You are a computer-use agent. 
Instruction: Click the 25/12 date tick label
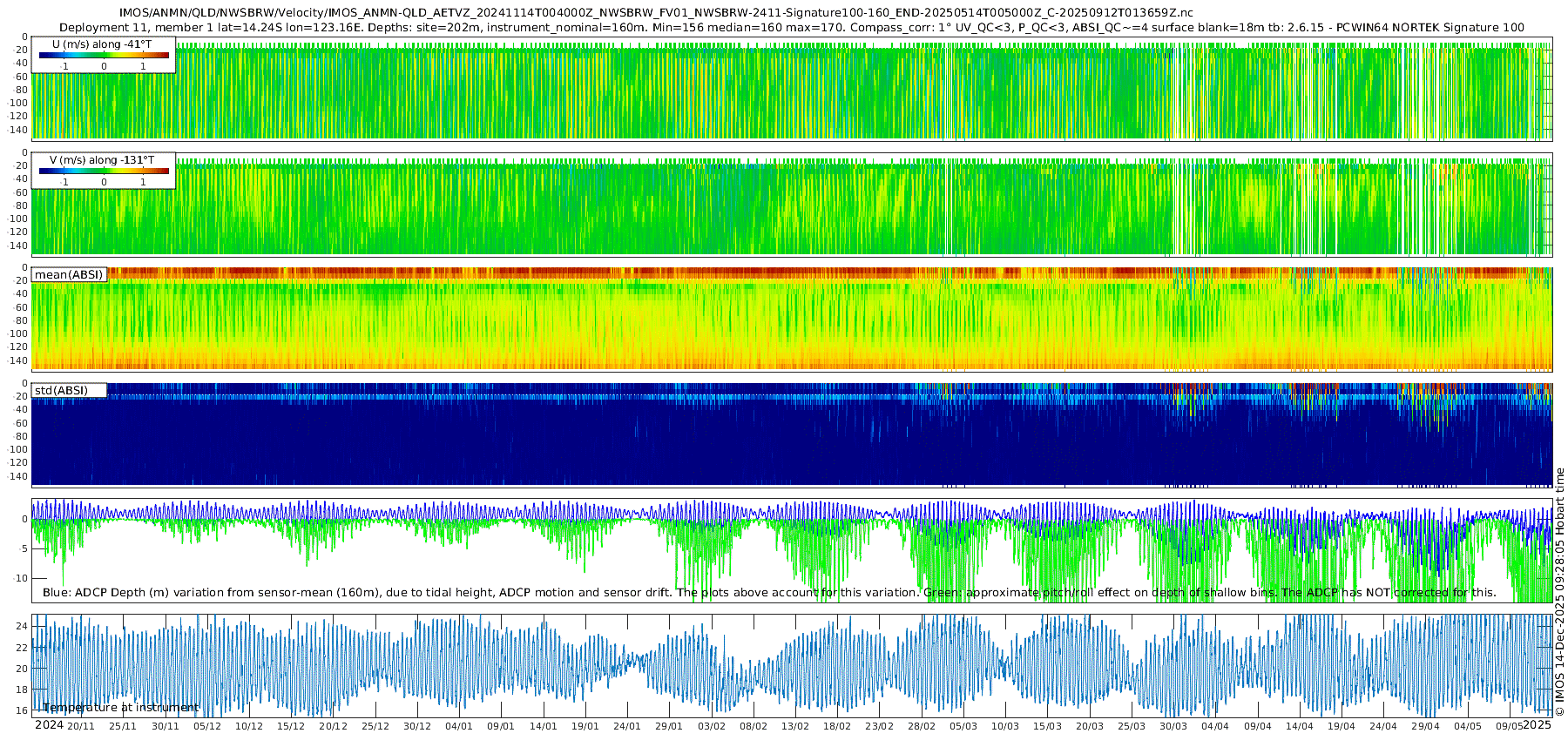click(375, 726)
